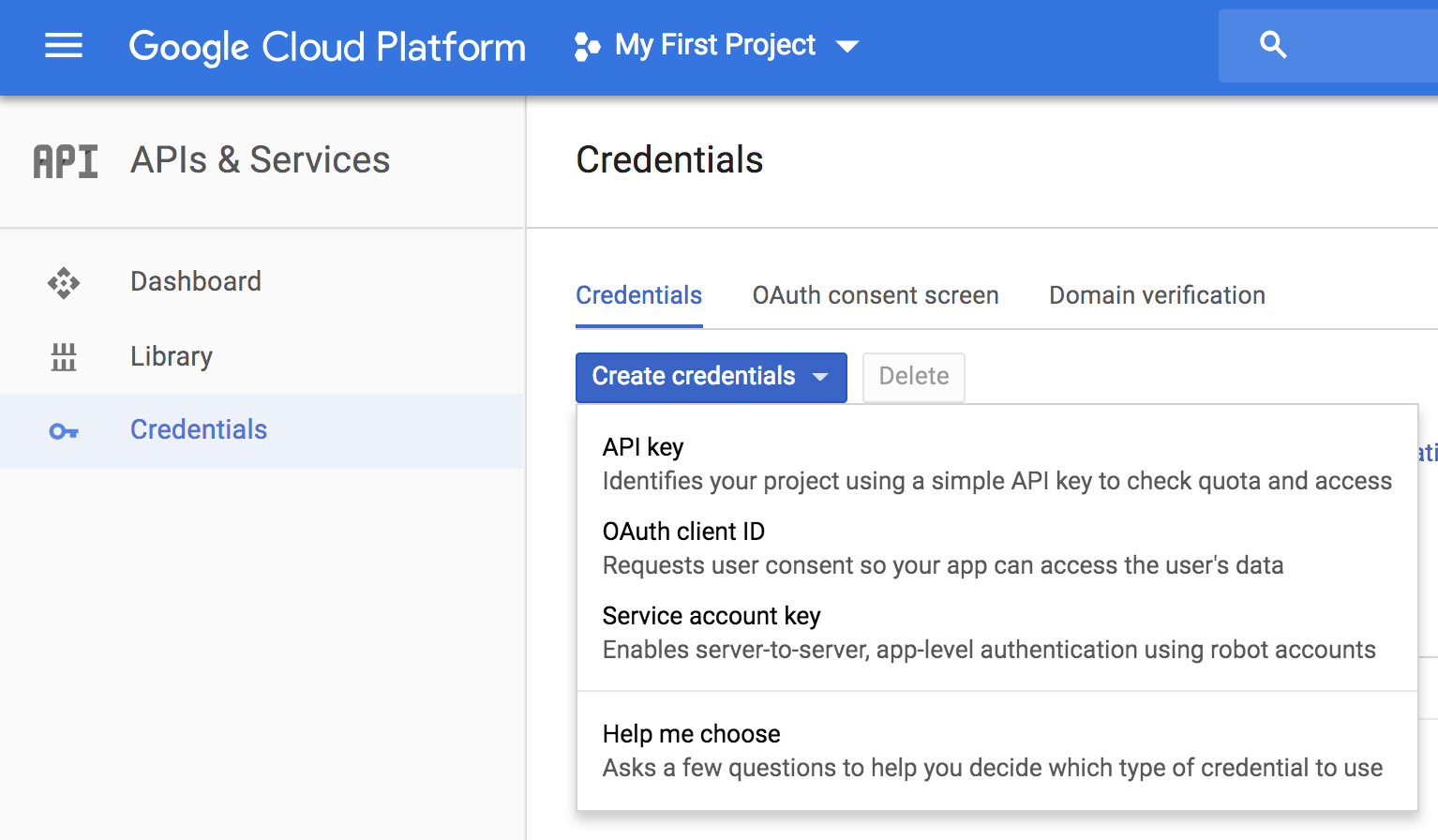Pick Service account key option
1438x840 pixels.
point(712,616)
